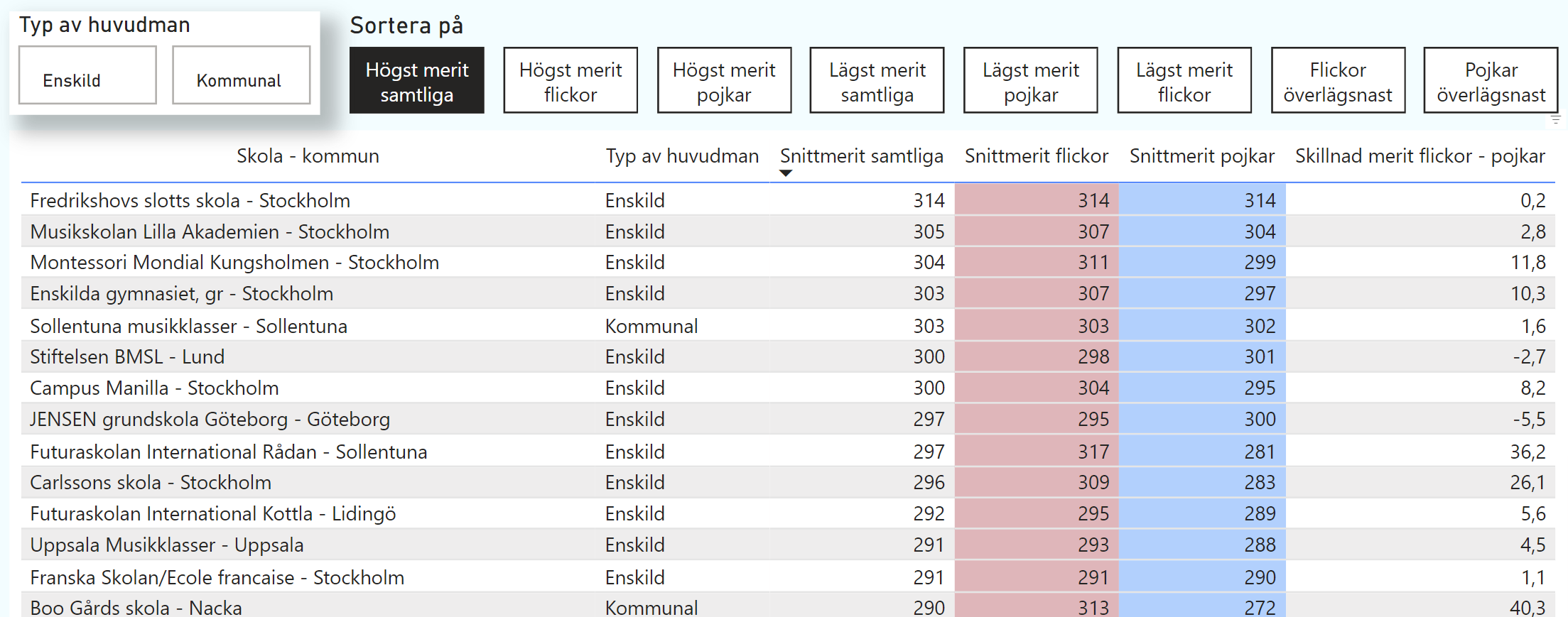Sort by the Snittmerit flickor column header
Screen dimensions: 1568x617
point(1036,156)
